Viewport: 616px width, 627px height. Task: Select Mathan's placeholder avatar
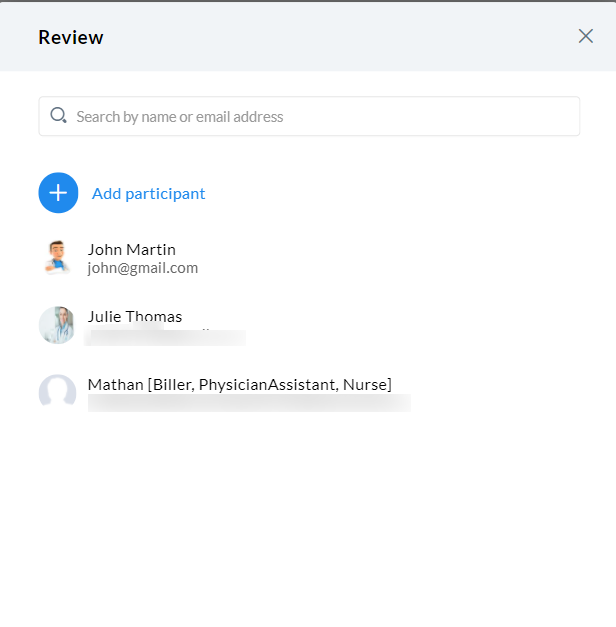(x=57, y=392)
